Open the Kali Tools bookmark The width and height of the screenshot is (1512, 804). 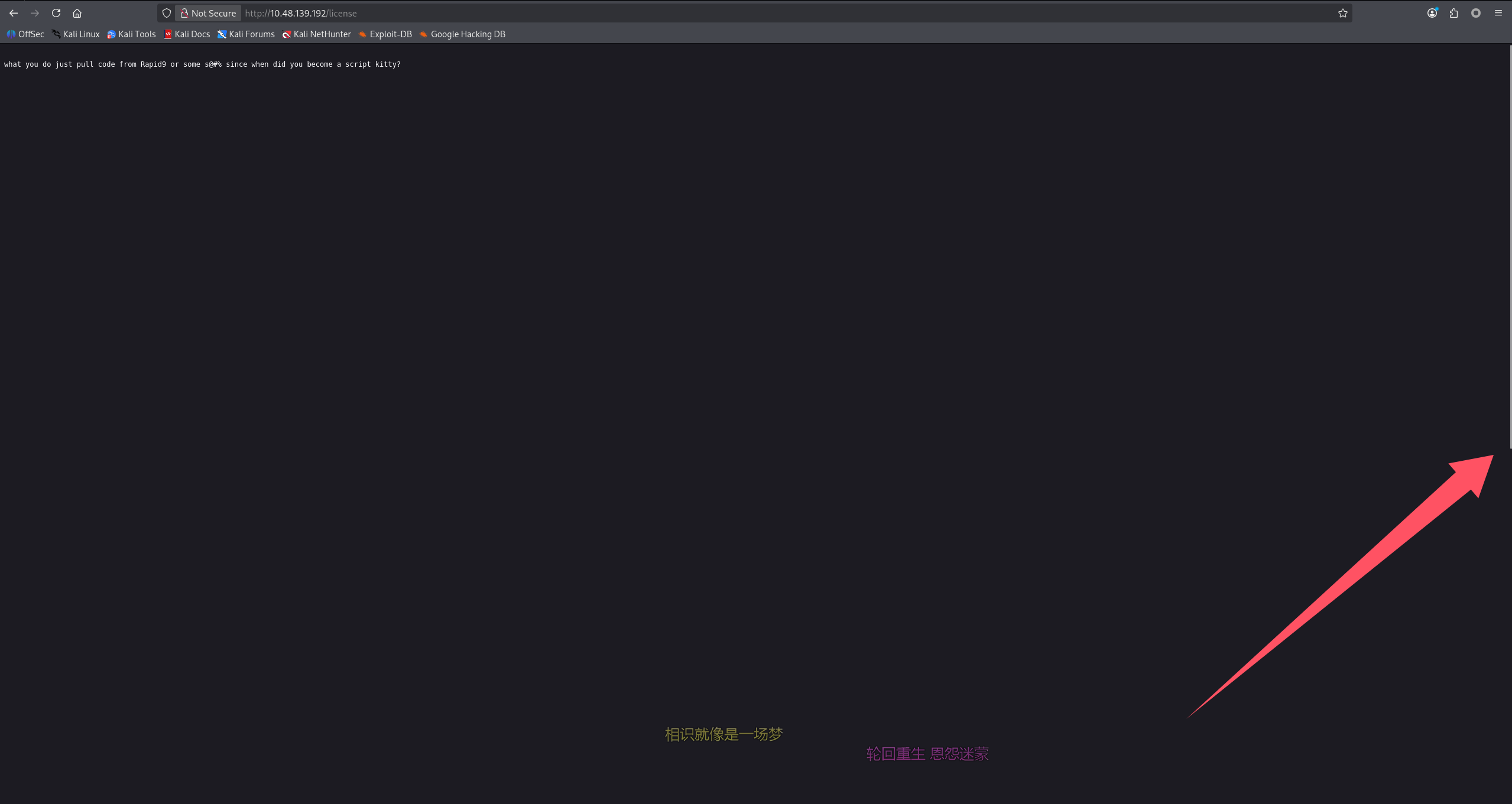131,34
